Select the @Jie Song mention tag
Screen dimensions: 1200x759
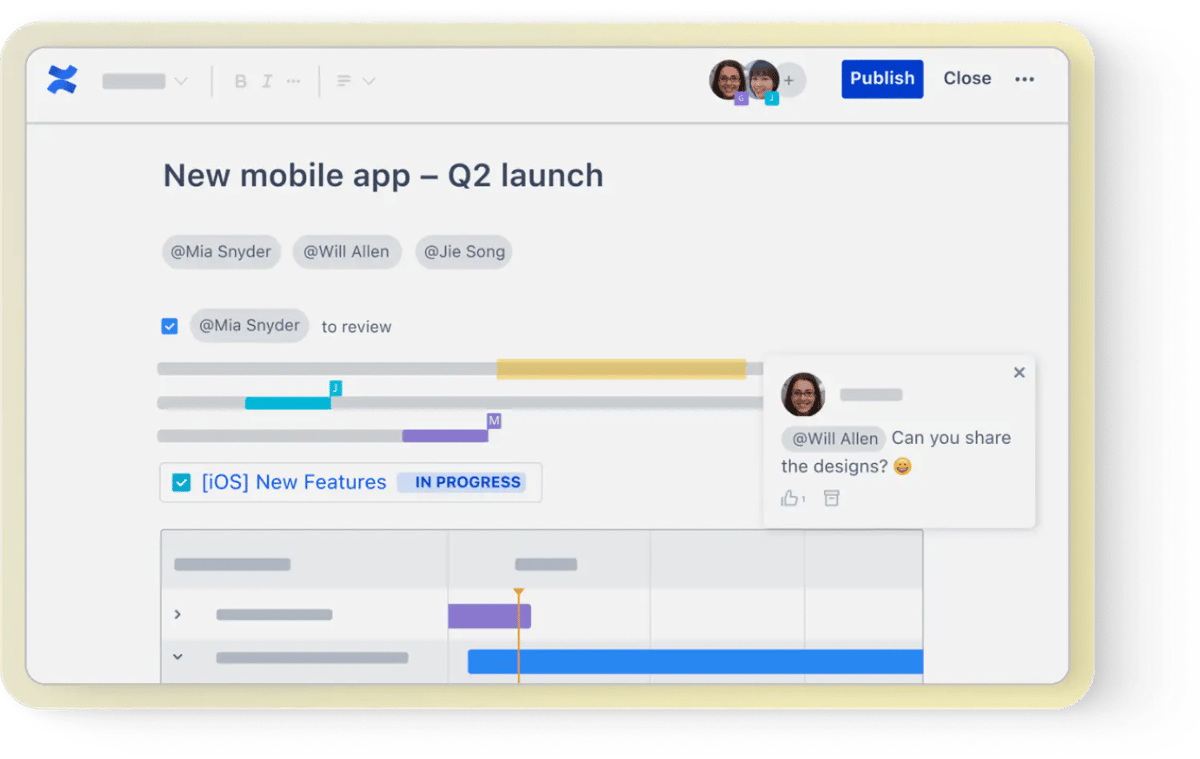[x=463, y=252]
